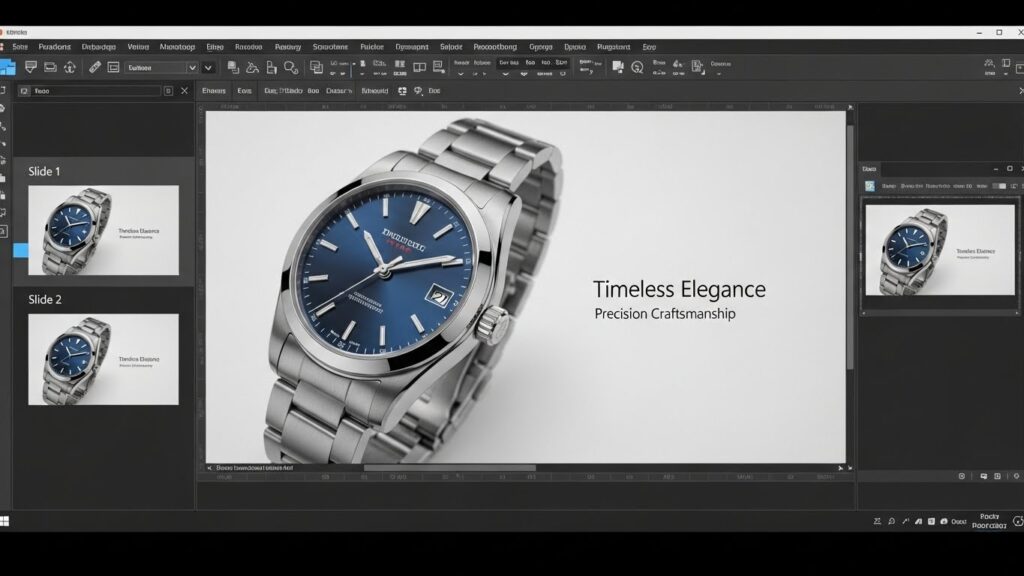This screenshot has width=1024, height=576.
Task: Select the Slide 2 thumbnail
Action: click(103, 359)
